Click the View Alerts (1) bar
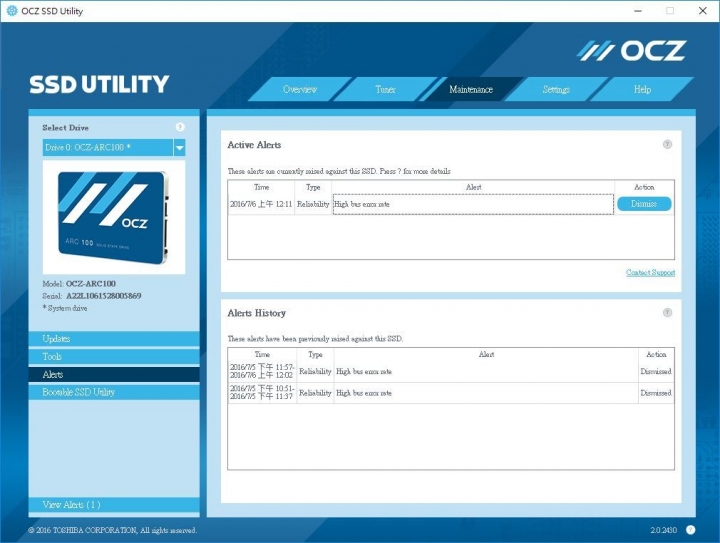Image resolution: width=720 pixels, height=543 pixels. coord(114,504)
